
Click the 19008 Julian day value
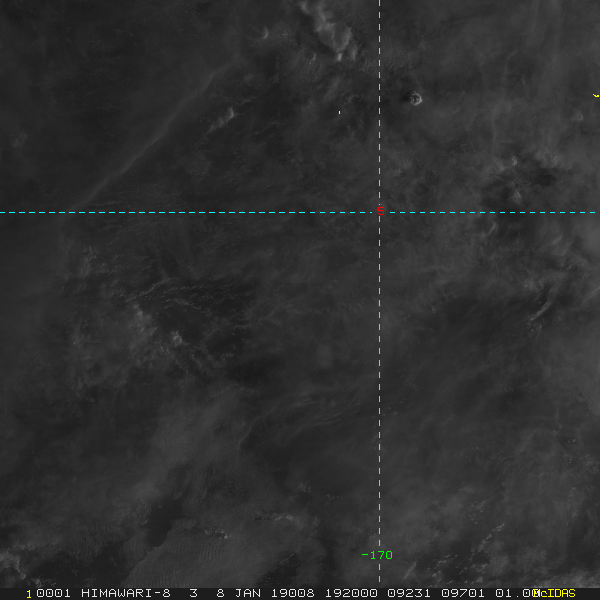pos(293,593)
